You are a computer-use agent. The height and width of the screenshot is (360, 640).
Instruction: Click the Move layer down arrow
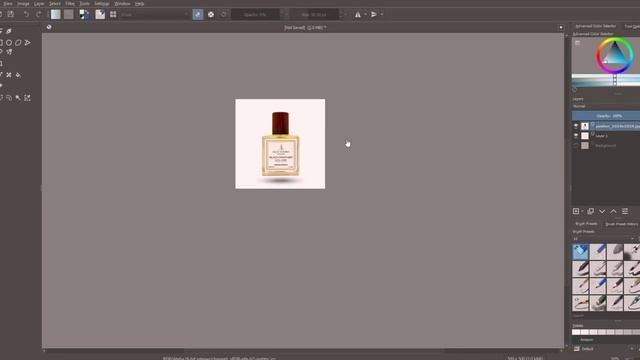[602, 211]
